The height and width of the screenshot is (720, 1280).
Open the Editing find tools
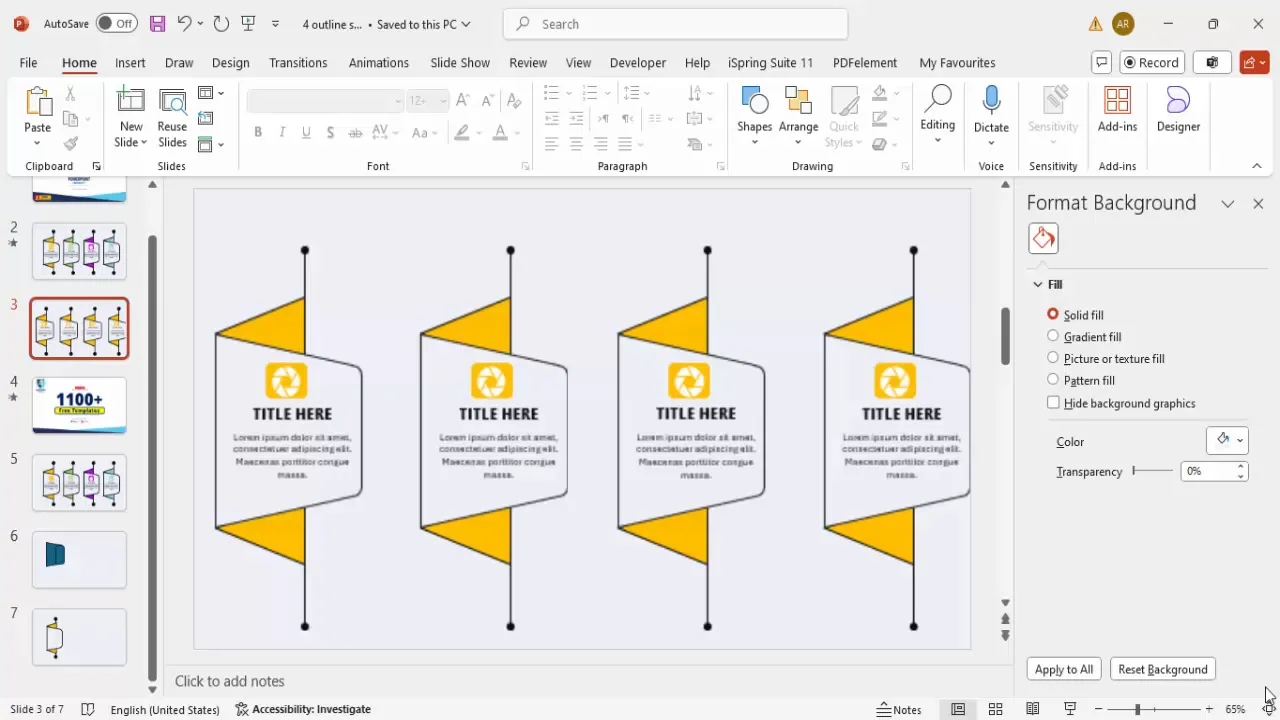(x=937, y=113)
